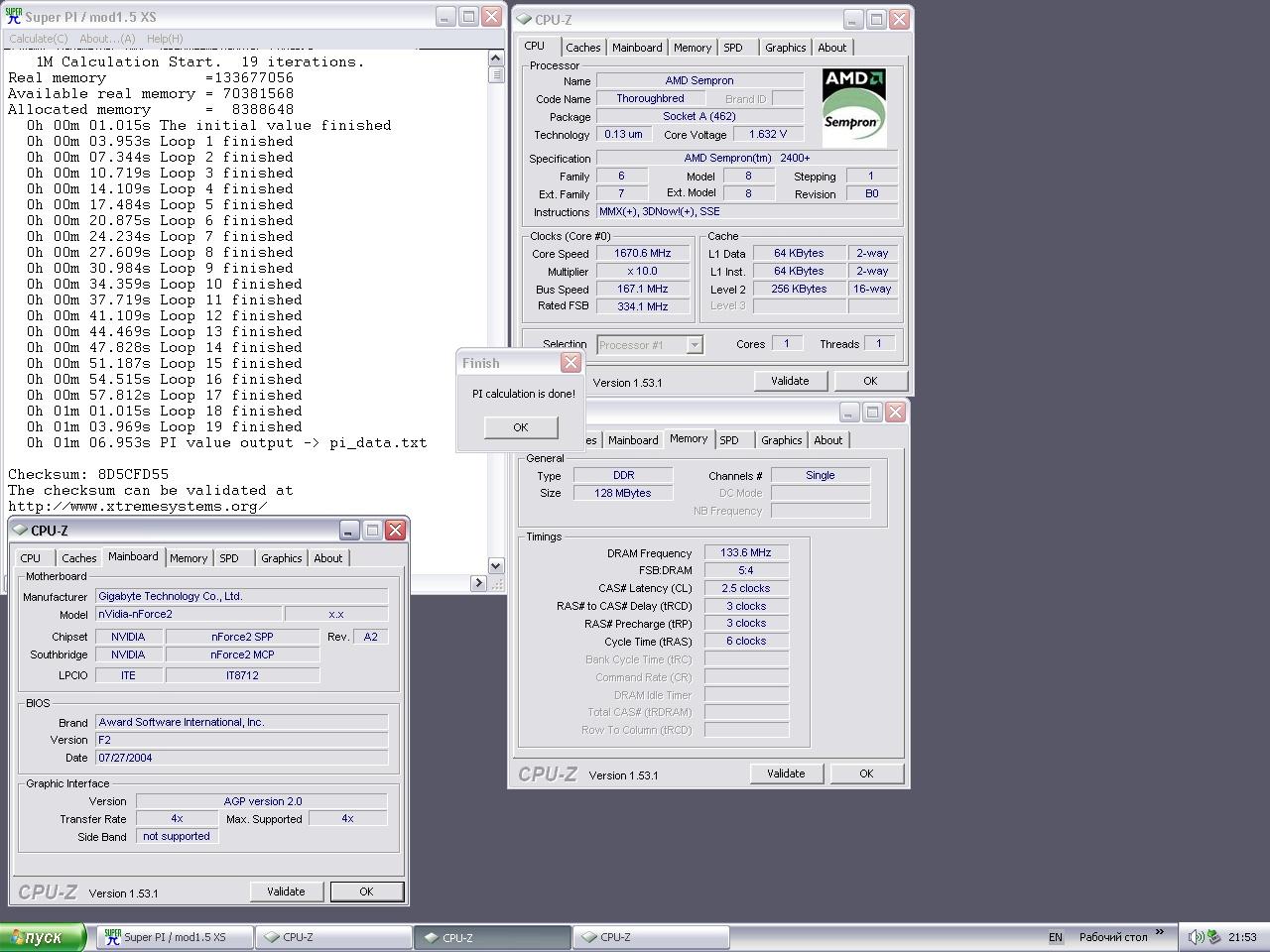The image size is (1270, 952).
Task: Click Super PI horizontal scrollbar right arrow
Action: tap(479, 583)
